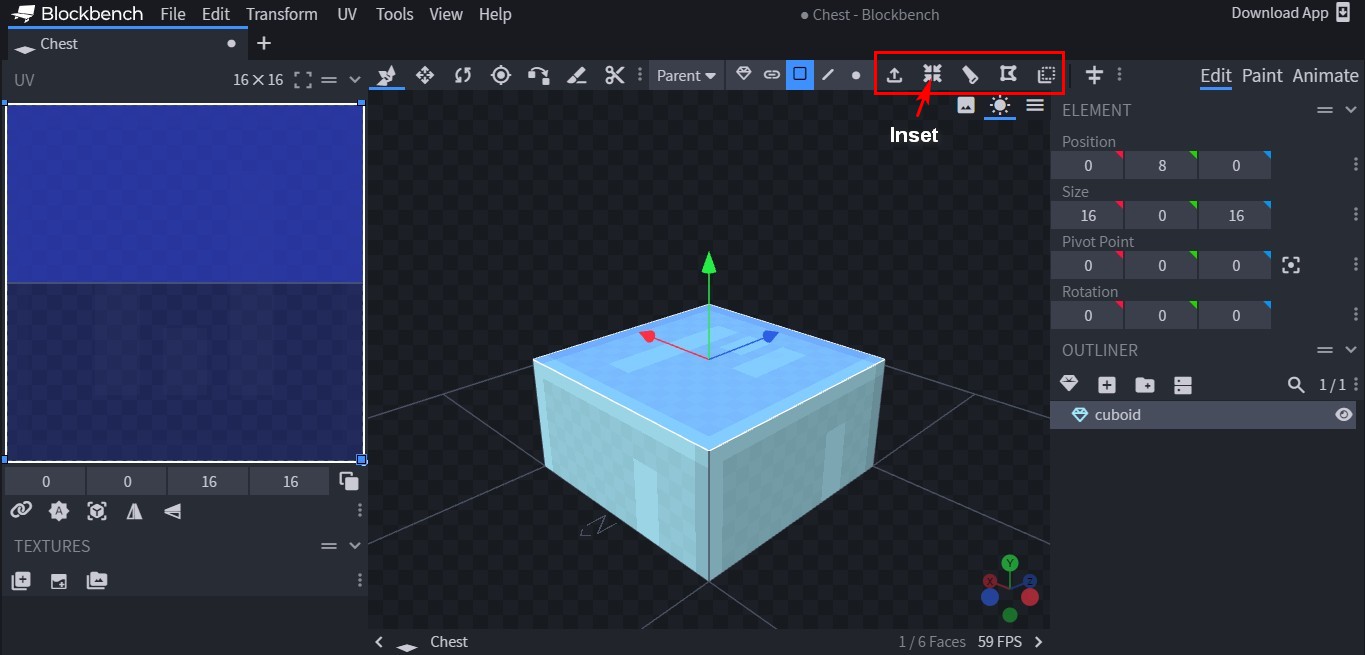Collapse the UV panel chevron
Viewport: 1365px width, 655px height.
pos(354,80)
